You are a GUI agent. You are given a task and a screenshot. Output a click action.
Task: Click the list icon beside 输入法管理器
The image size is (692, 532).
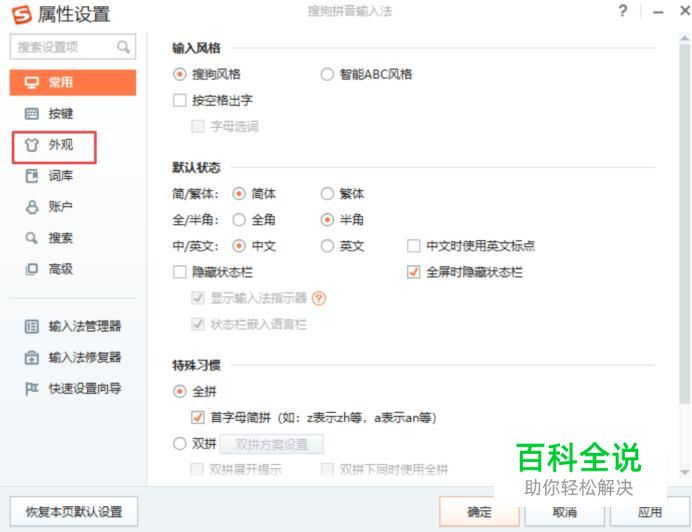tap(31, 326)
